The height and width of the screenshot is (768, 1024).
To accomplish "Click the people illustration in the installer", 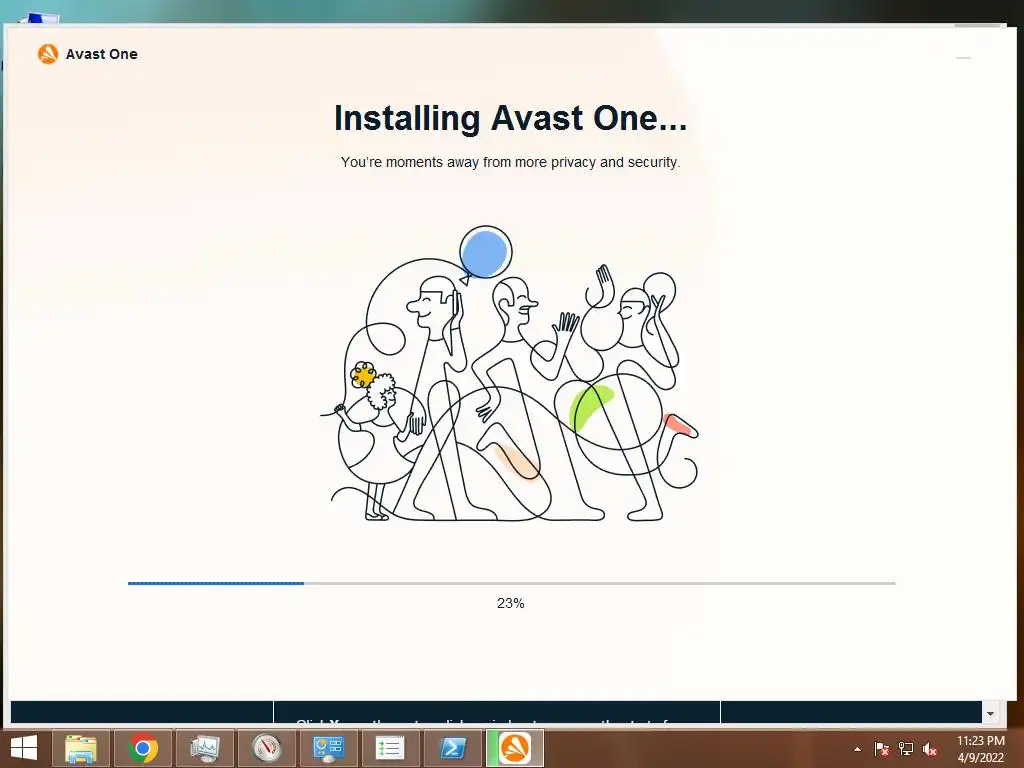I will tap(510, 374).
